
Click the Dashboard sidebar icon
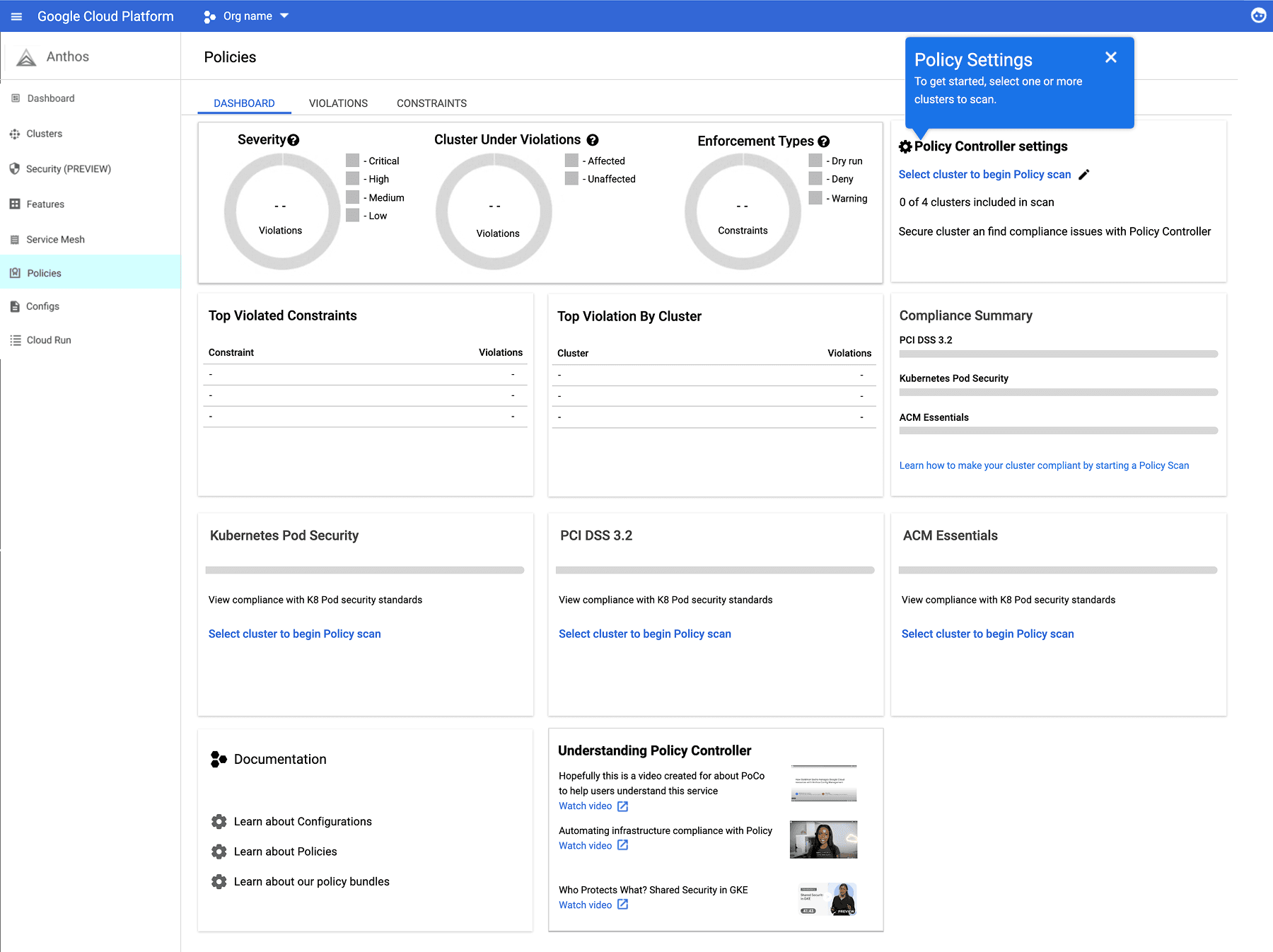click(x=16, y=98)
